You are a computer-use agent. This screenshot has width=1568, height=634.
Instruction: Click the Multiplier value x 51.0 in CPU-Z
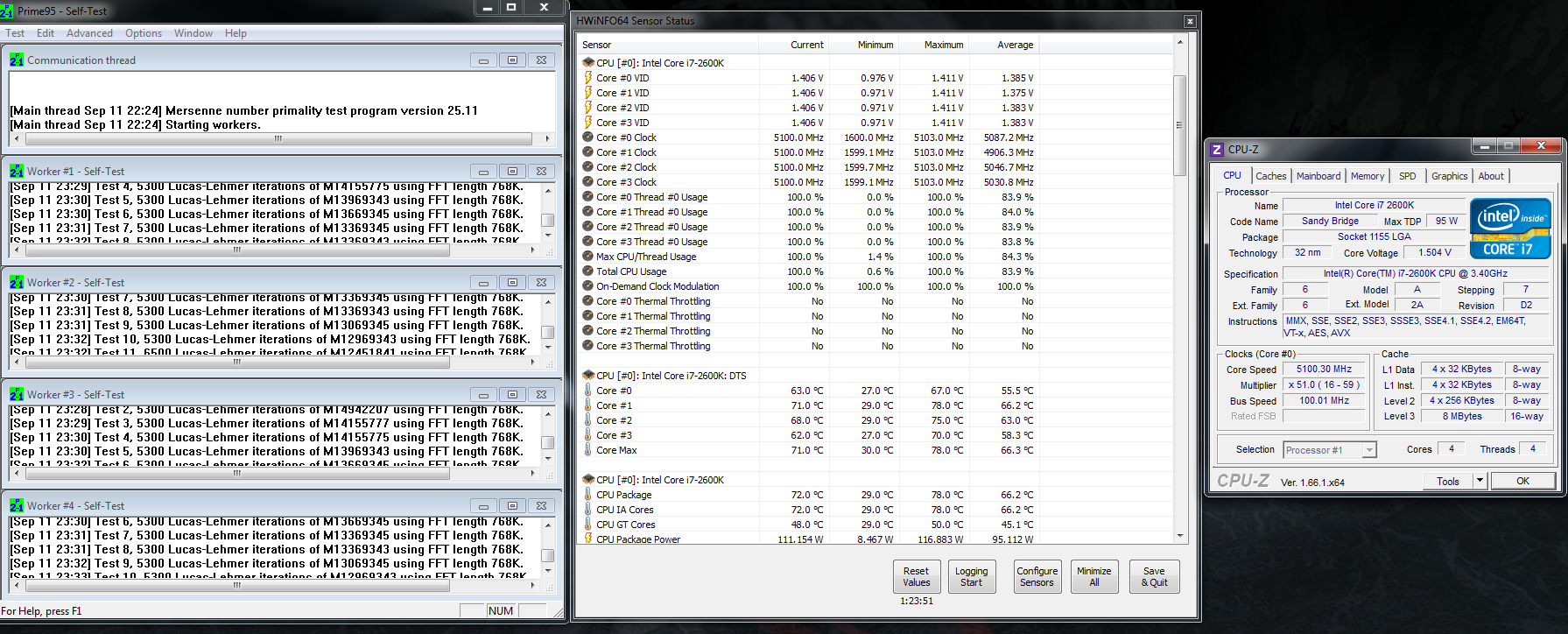[x=1324, y=384]
